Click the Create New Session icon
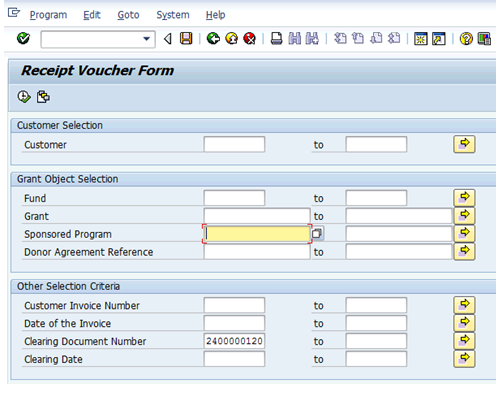The width and height of the screenshot is (496, 398). (x=421, y=39)
